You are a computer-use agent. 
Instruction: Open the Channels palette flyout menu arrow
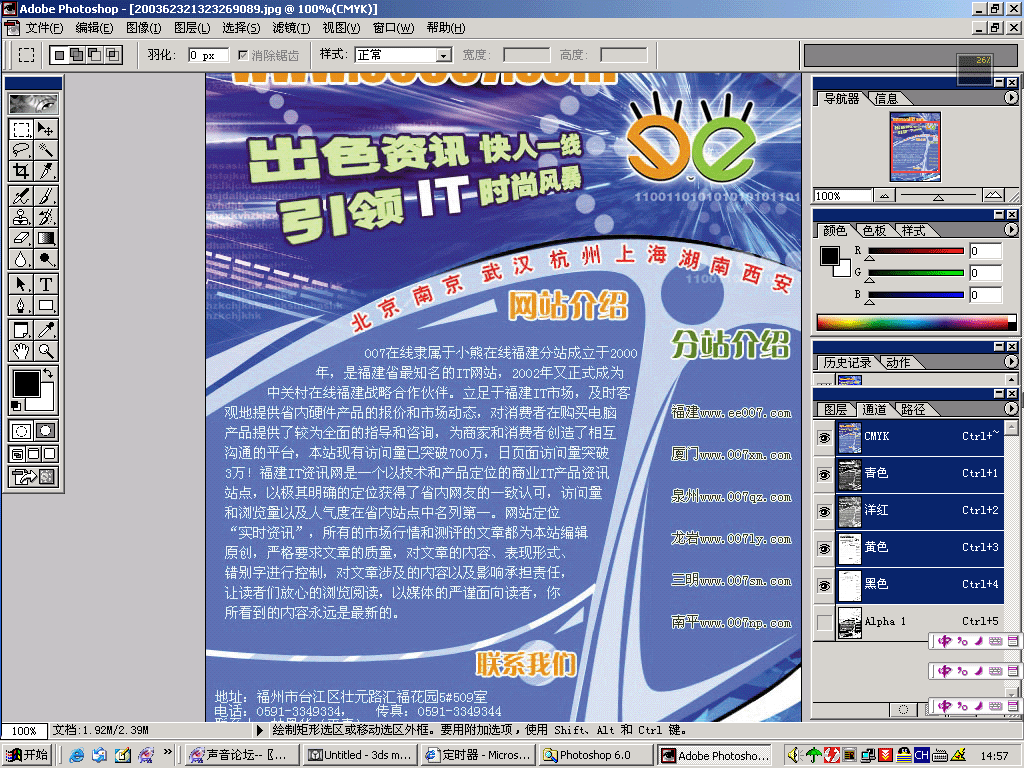tap(1010, 409)
